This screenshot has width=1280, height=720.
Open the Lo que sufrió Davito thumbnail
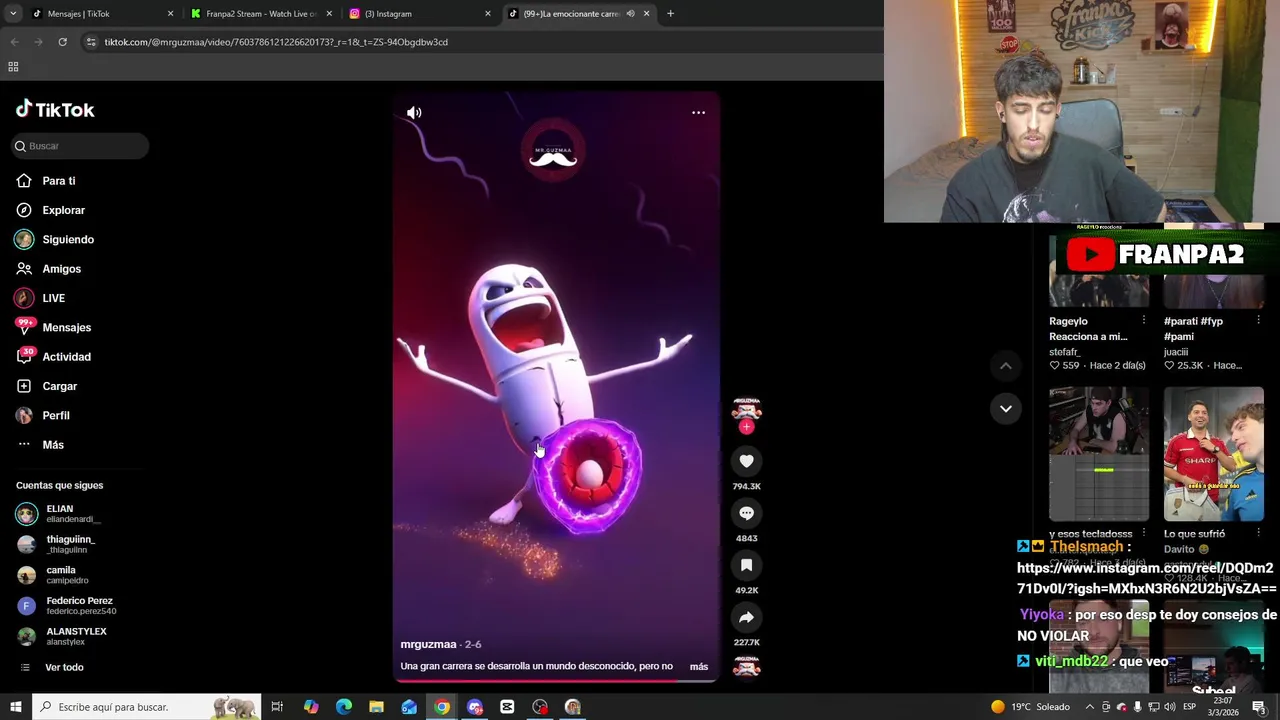click(x=1214, y=454)
